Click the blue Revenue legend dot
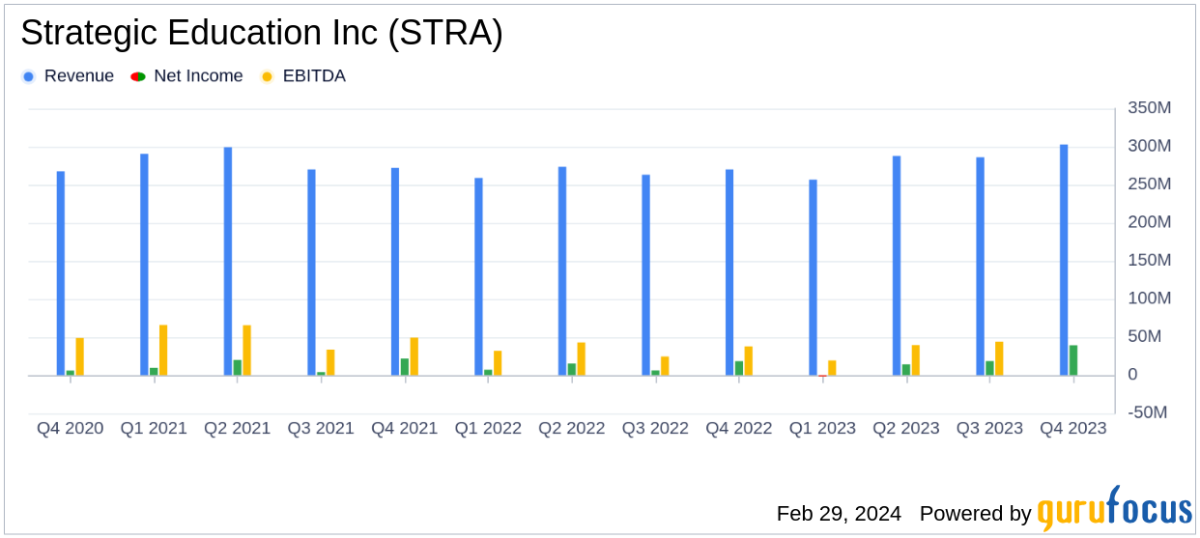The width and height of the screenshot is (1200, 538). pos(29,77)
